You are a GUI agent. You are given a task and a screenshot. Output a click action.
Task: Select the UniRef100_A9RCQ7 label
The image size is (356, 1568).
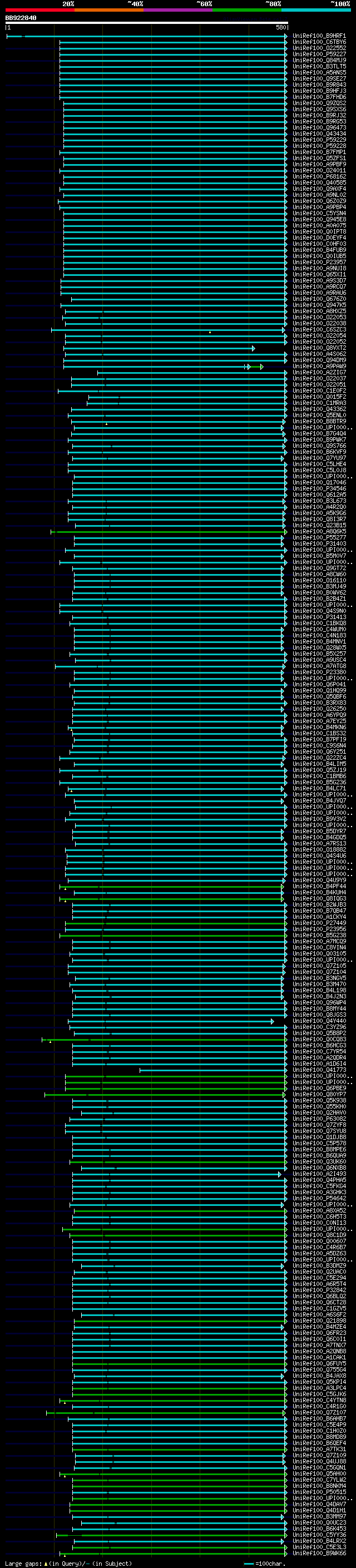[319, 286]
